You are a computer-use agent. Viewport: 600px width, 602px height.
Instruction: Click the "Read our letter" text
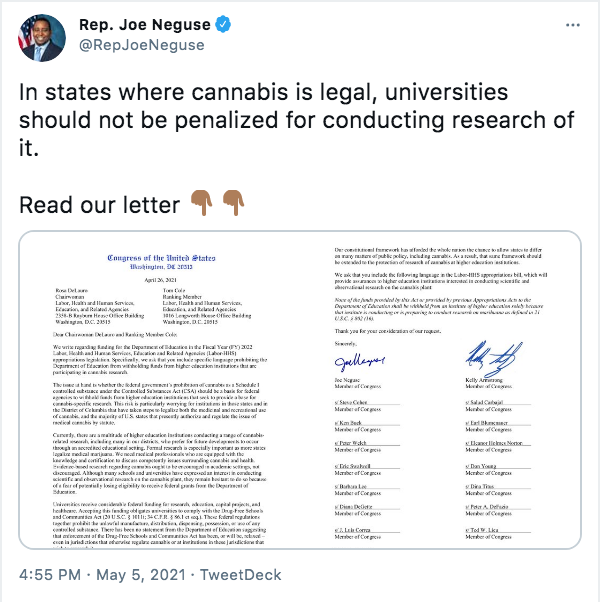click(99, 205)
